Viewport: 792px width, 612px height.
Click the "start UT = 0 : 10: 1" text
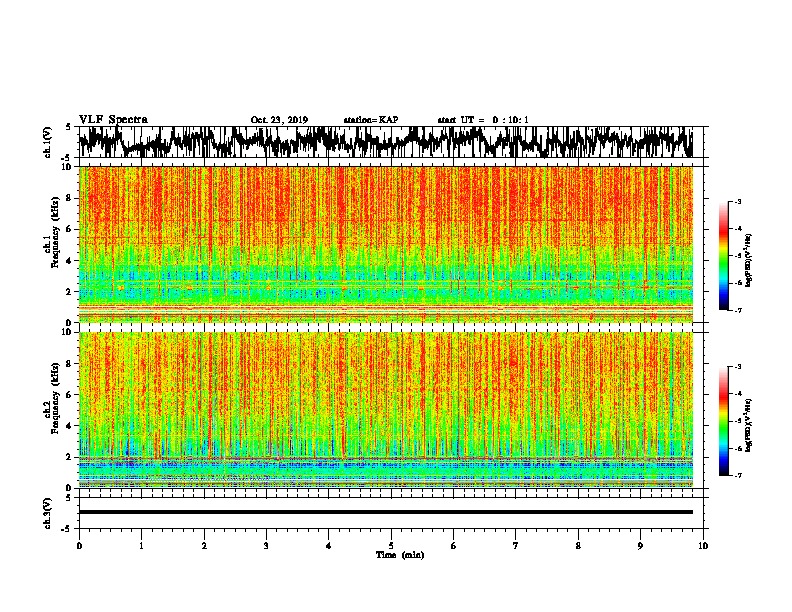[483, 120]
